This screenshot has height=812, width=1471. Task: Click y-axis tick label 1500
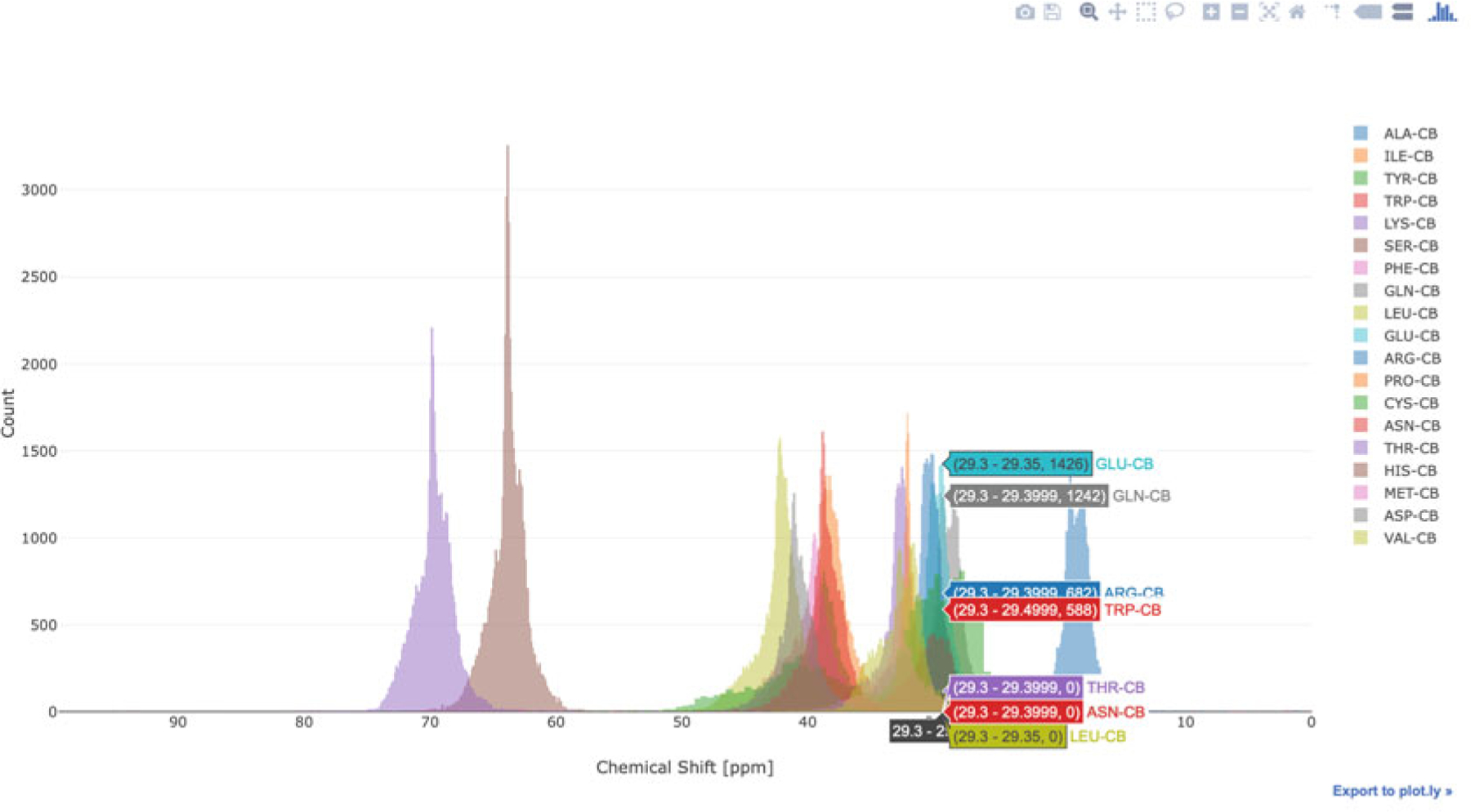pos(39,452)
